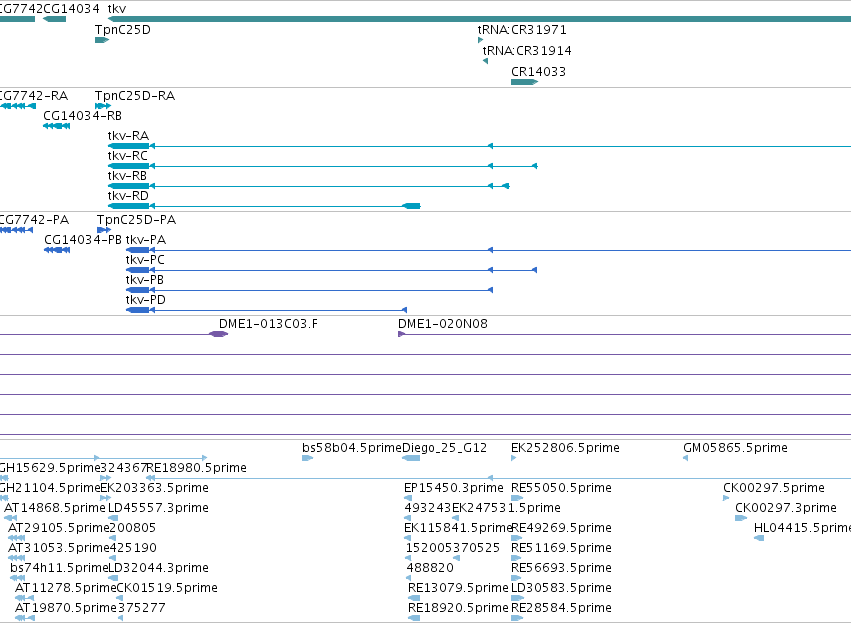Click the RE13079.5prime label

click(x=458, y=588)
